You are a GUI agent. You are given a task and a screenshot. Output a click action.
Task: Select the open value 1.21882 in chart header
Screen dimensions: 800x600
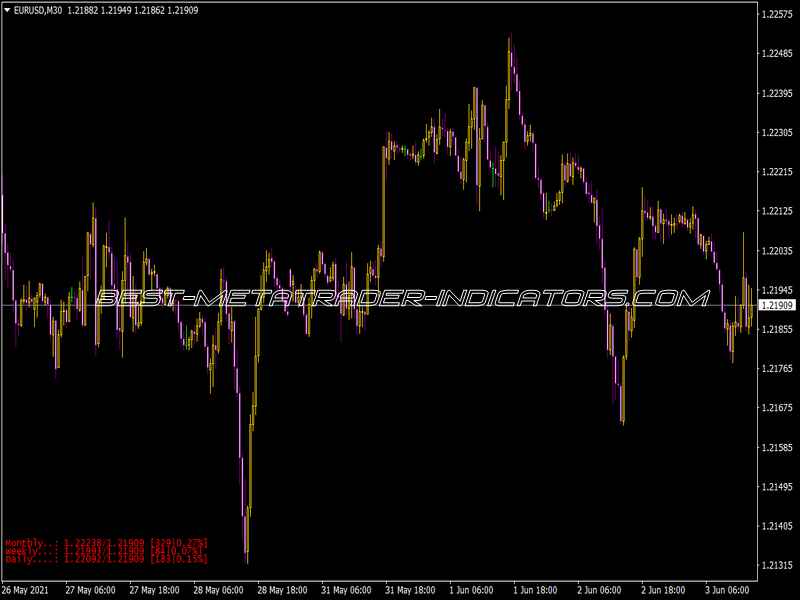[x=83, y=10]
